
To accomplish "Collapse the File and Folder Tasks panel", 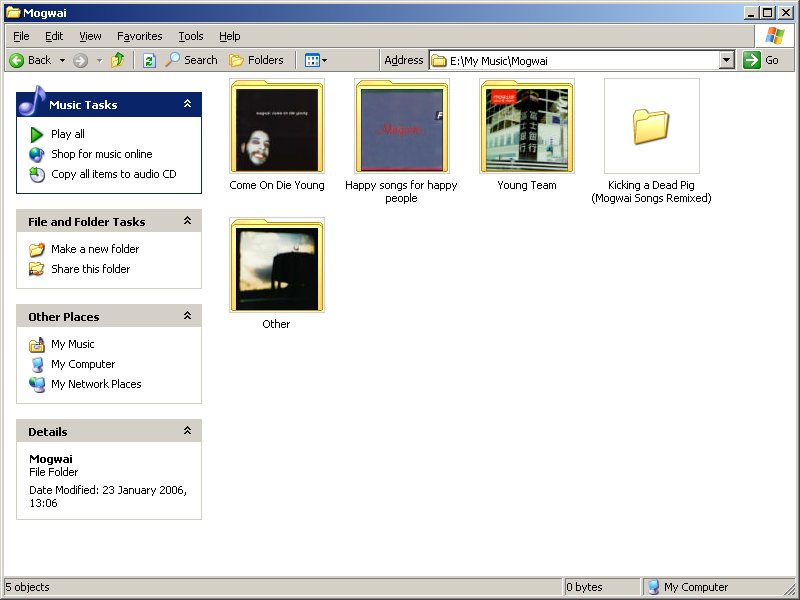I will pos(187,221).
